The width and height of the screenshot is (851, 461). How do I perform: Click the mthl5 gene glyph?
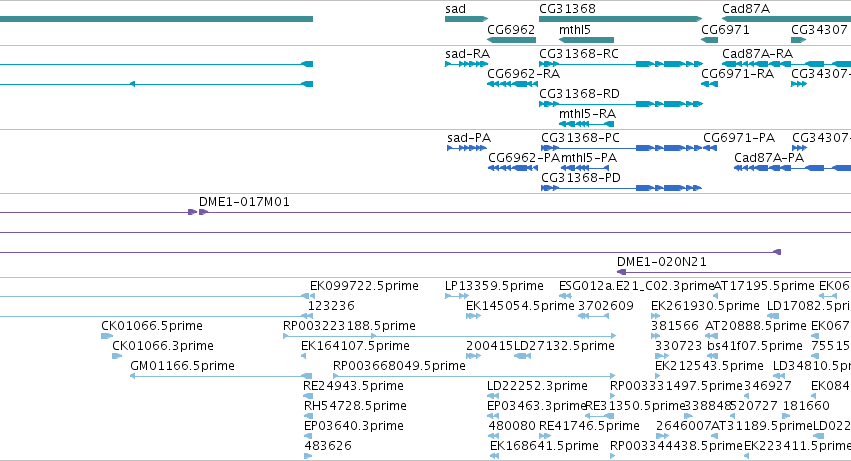coord(586,40)
